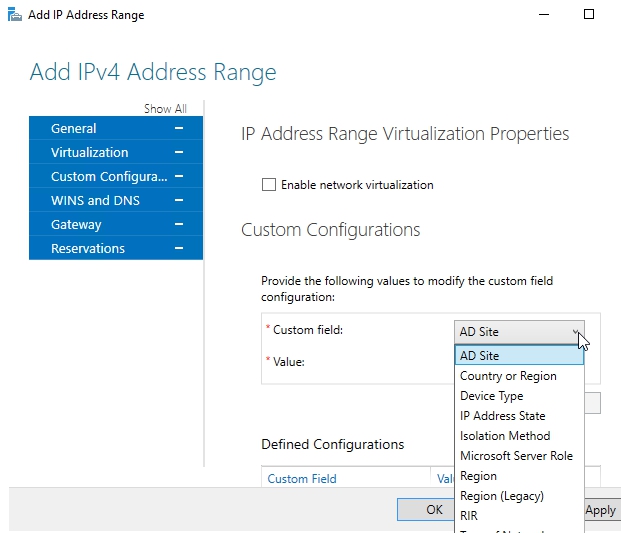
Task: Click Show All link
Action: (165, 109)
